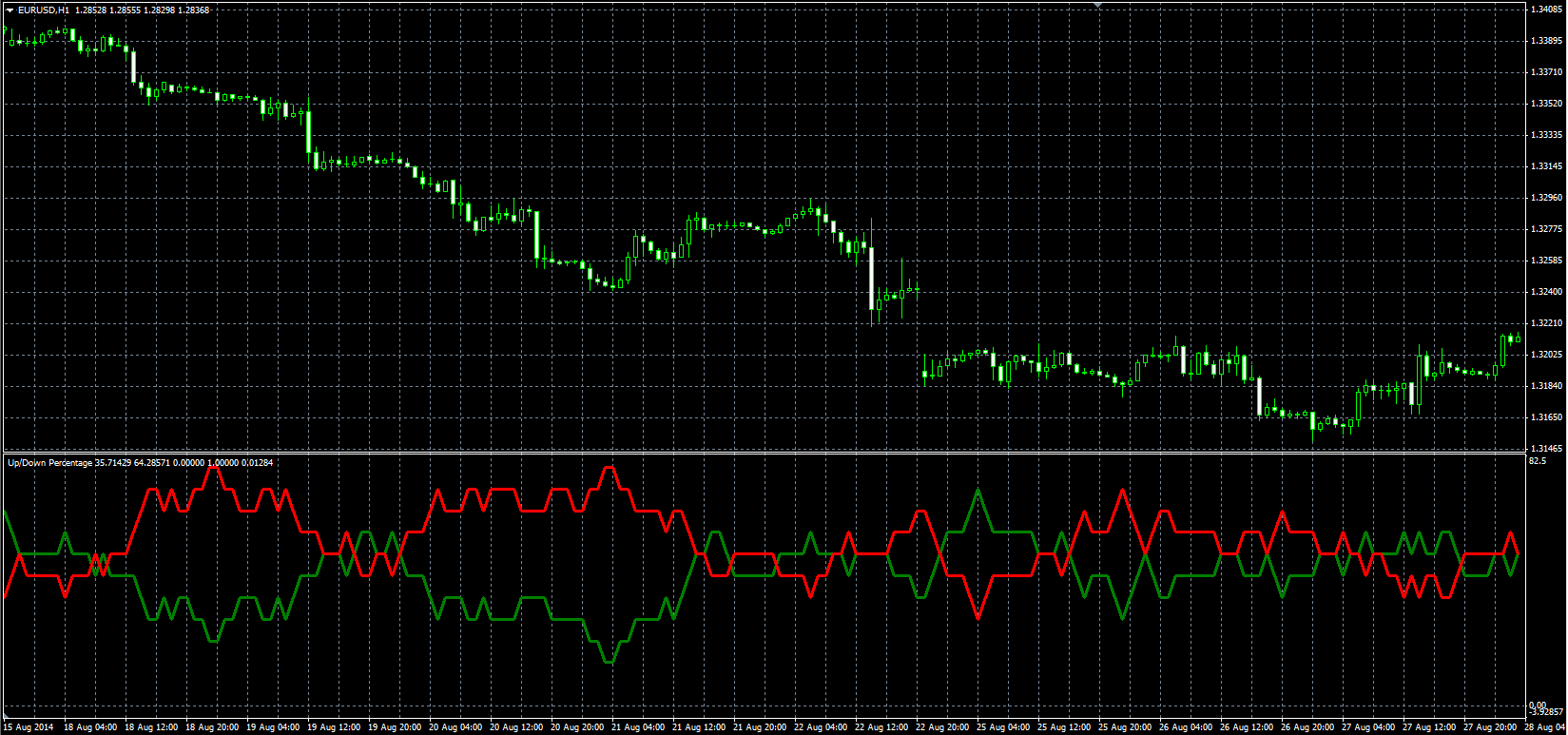Click price level 1.33145 on scale

click(1547, 166)
